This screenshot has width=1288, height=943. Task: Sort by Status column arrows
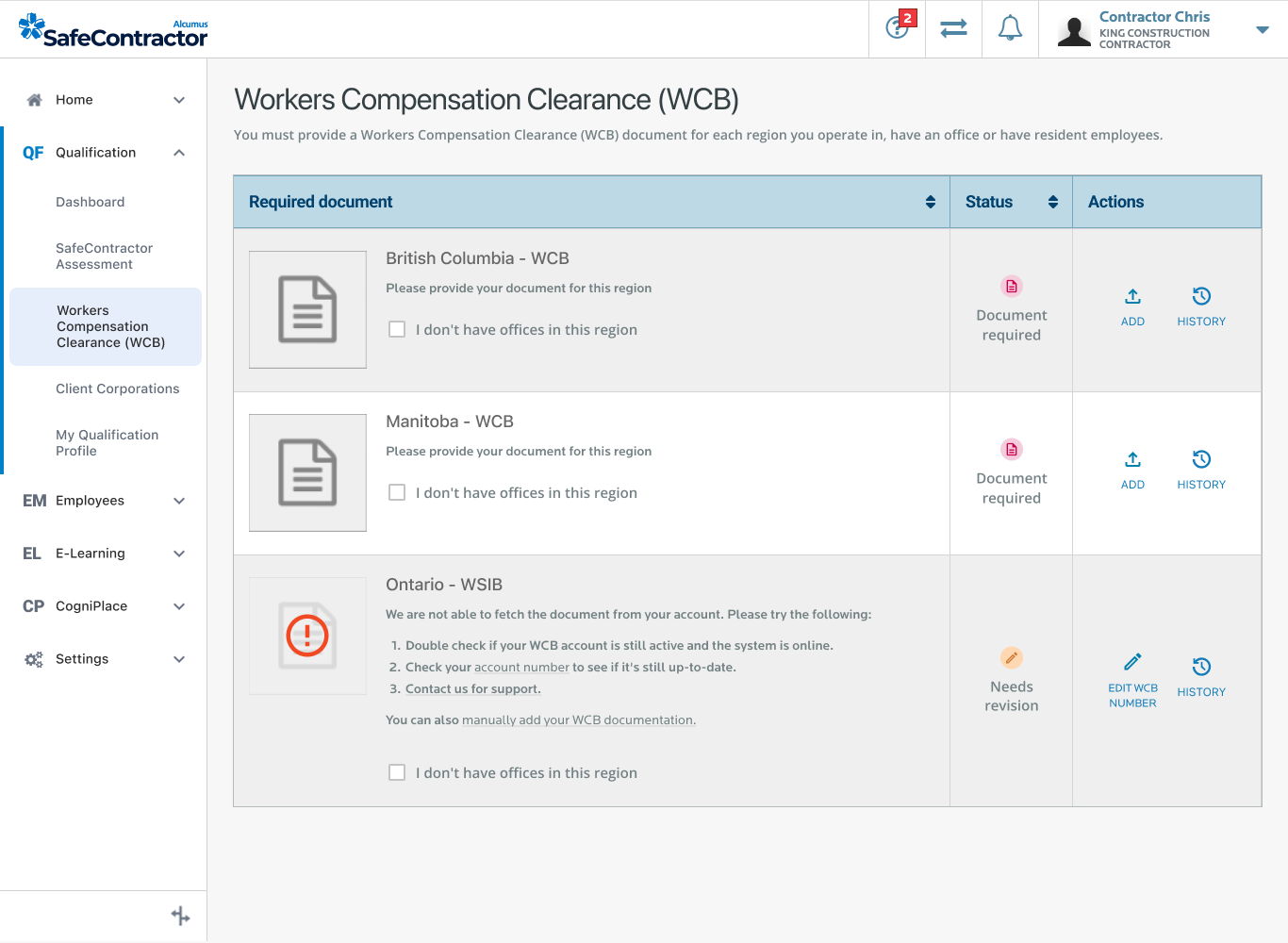(x=1053, y=202)
